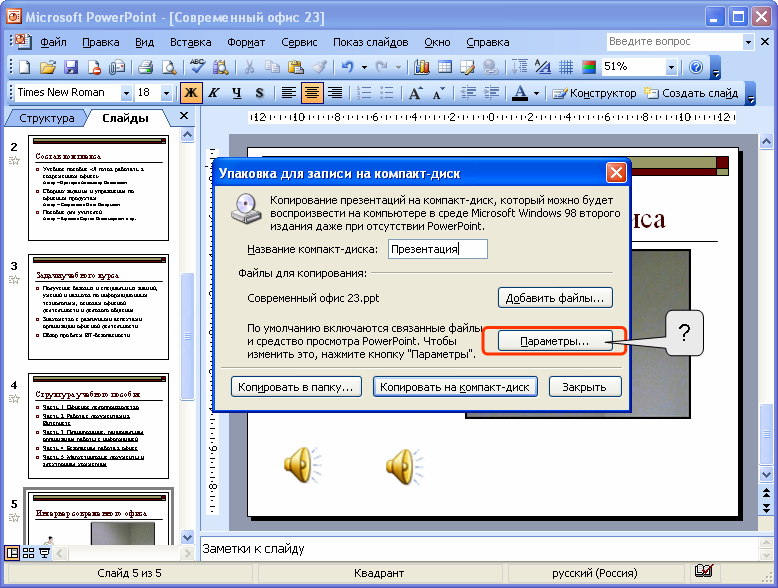Expand the Standard toolbar options
778x588 pixels.
point(715,68)
